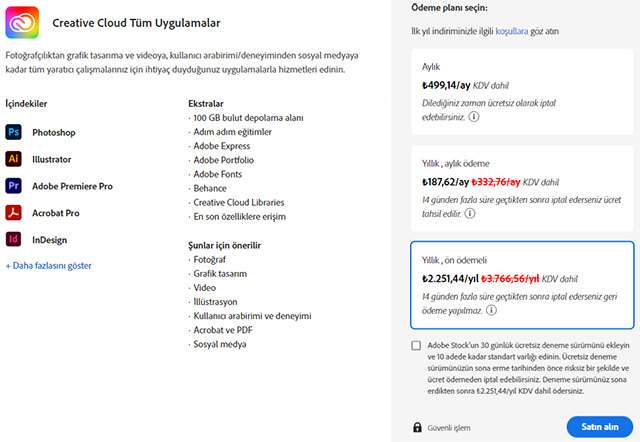Click the Acrobat Pro icon
The image size is (640, 442).
coord(14,212)
